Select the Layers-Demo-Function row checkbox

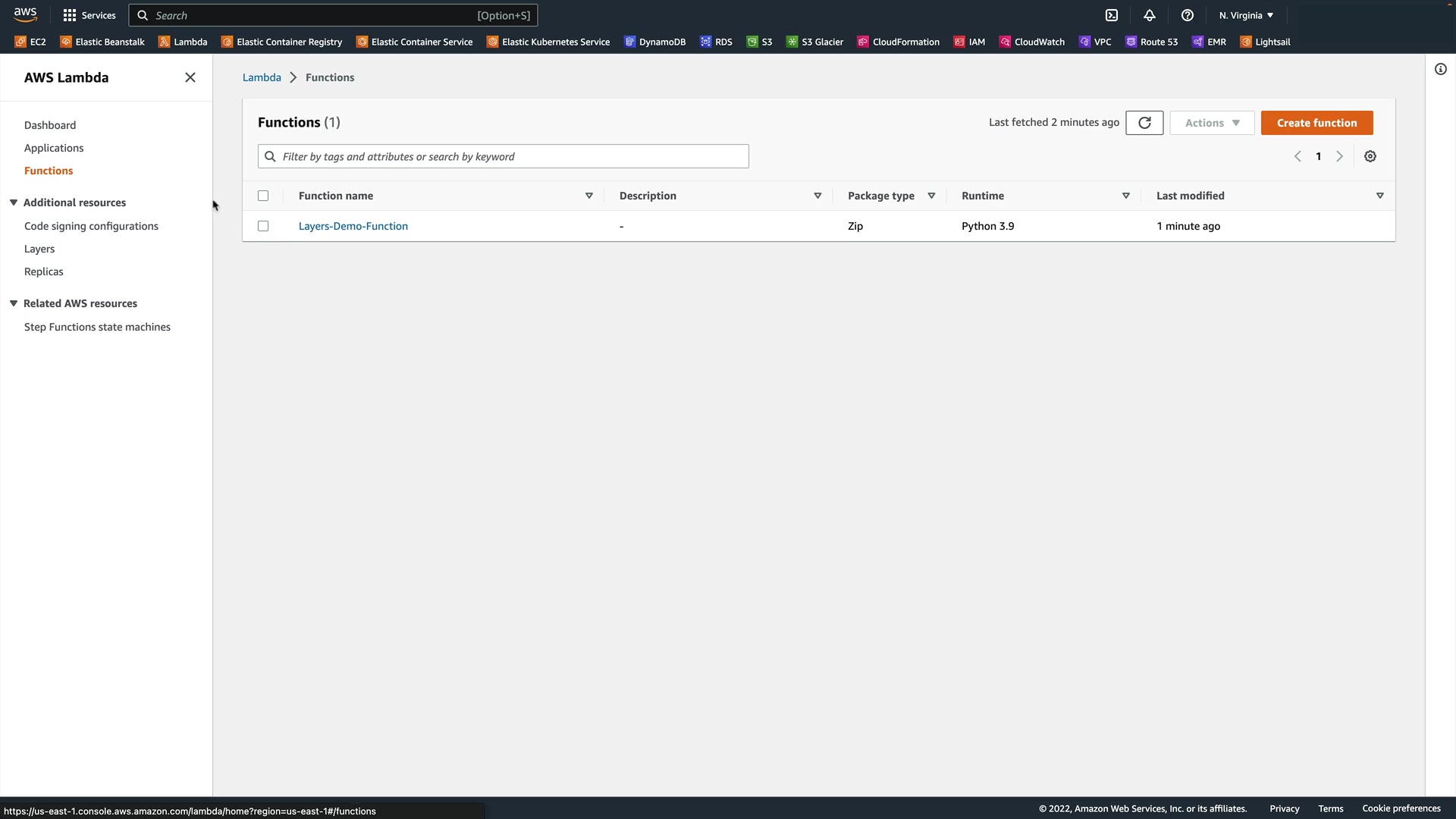point(263,226)
